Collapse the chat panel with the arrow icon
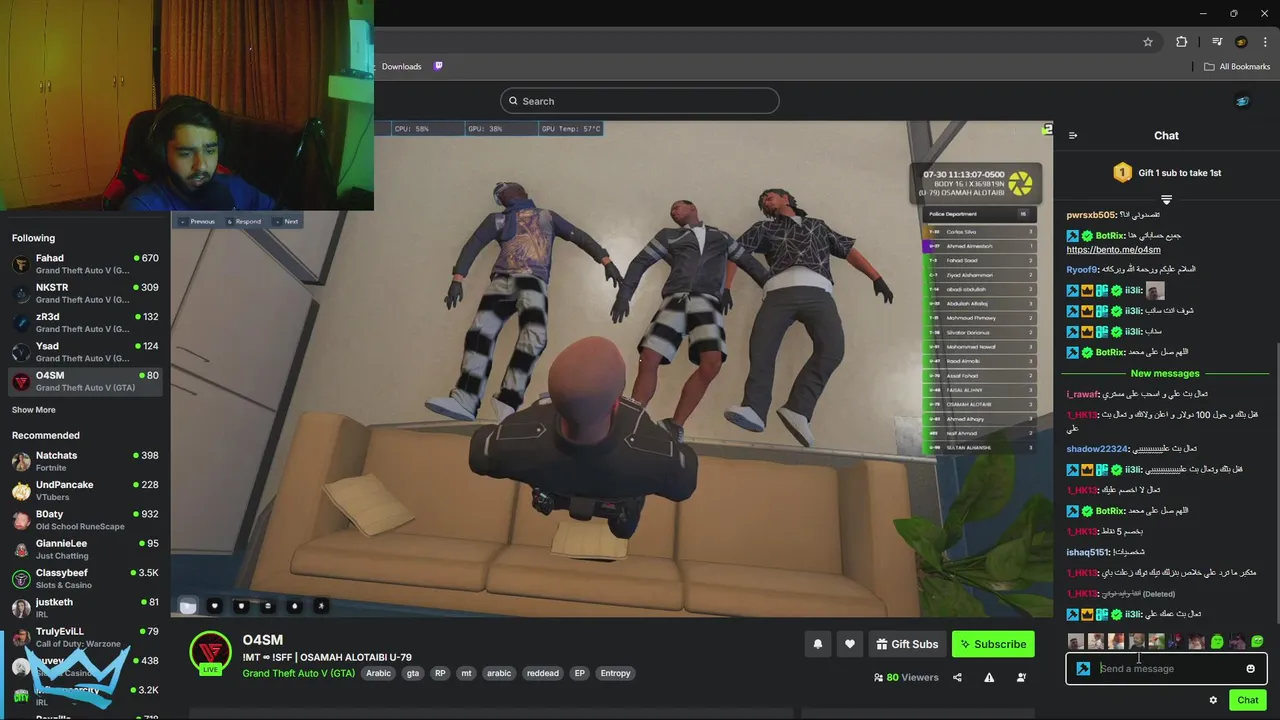Screen dimensions: 1280x720 (x=1073, y=135)
